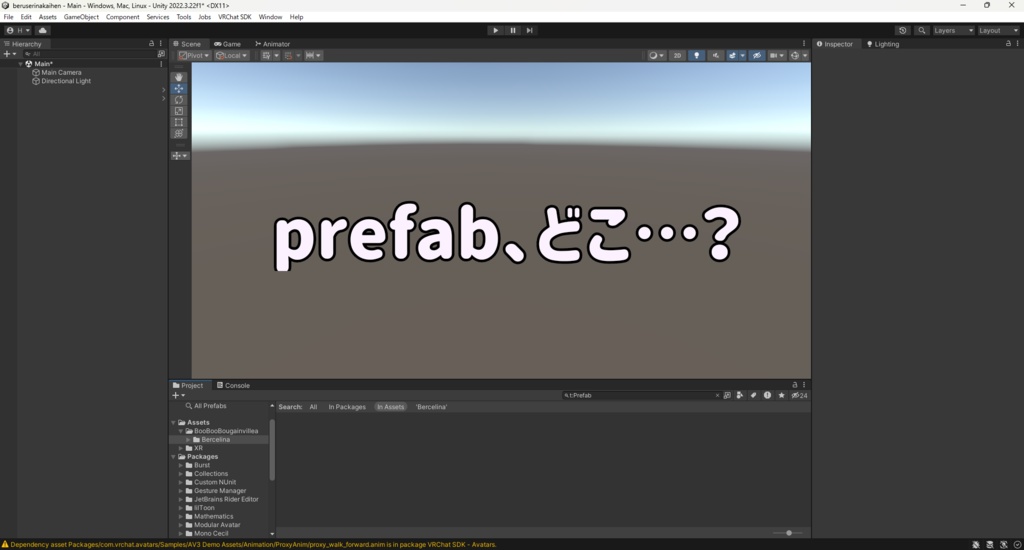Search scope: click 'Bercelina'

431,407
